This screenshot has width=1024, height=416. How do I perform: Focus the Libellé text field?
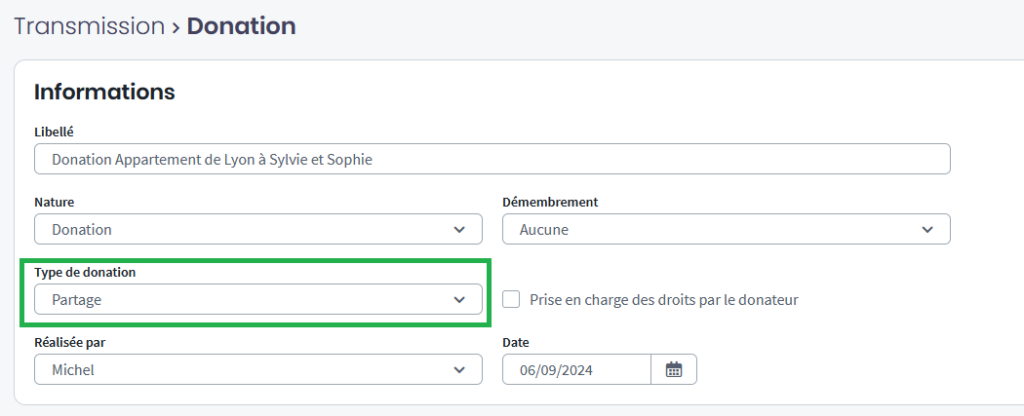(491, 159)
